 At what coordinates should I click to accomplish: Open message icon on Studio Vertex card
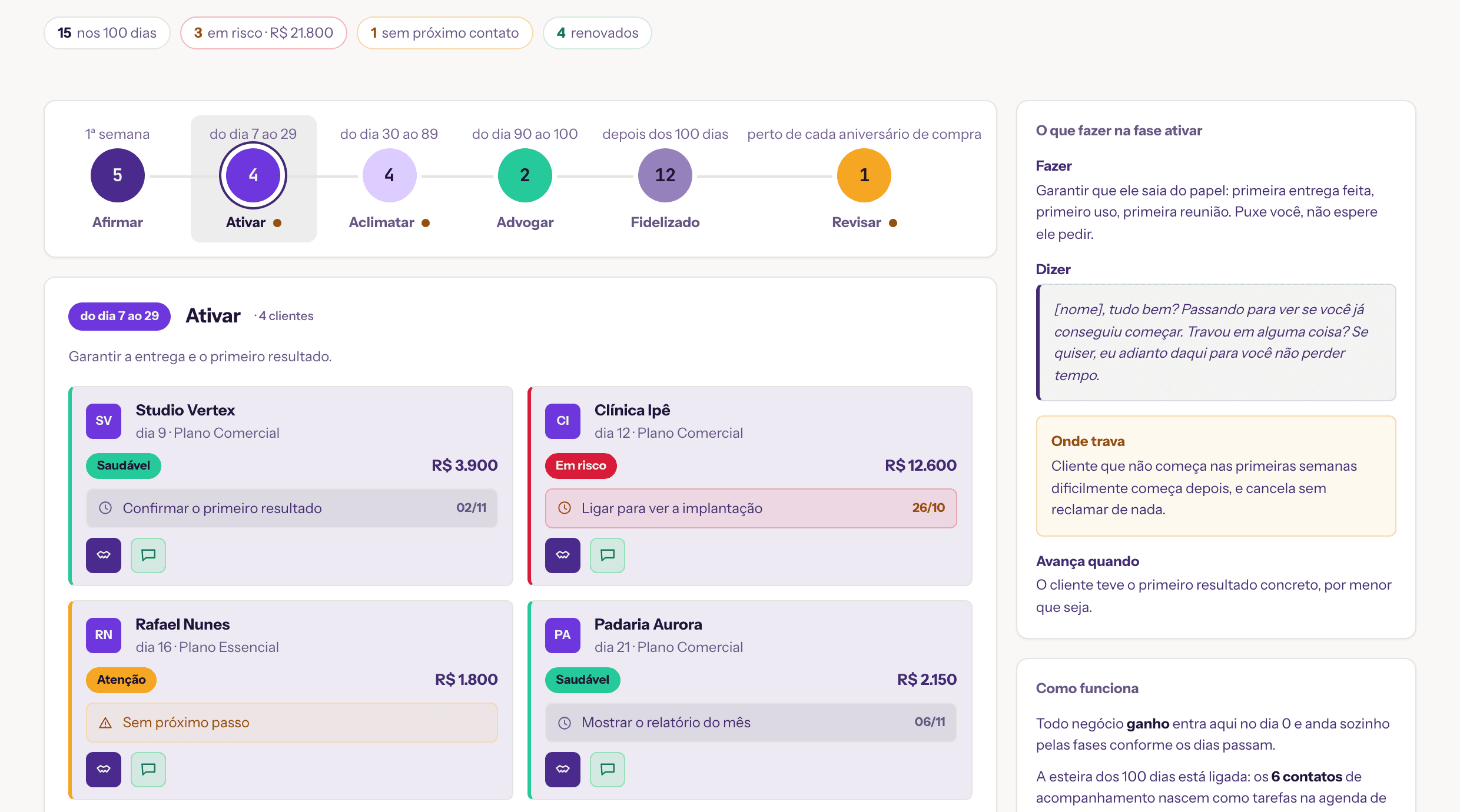click(x=148, y=555)
